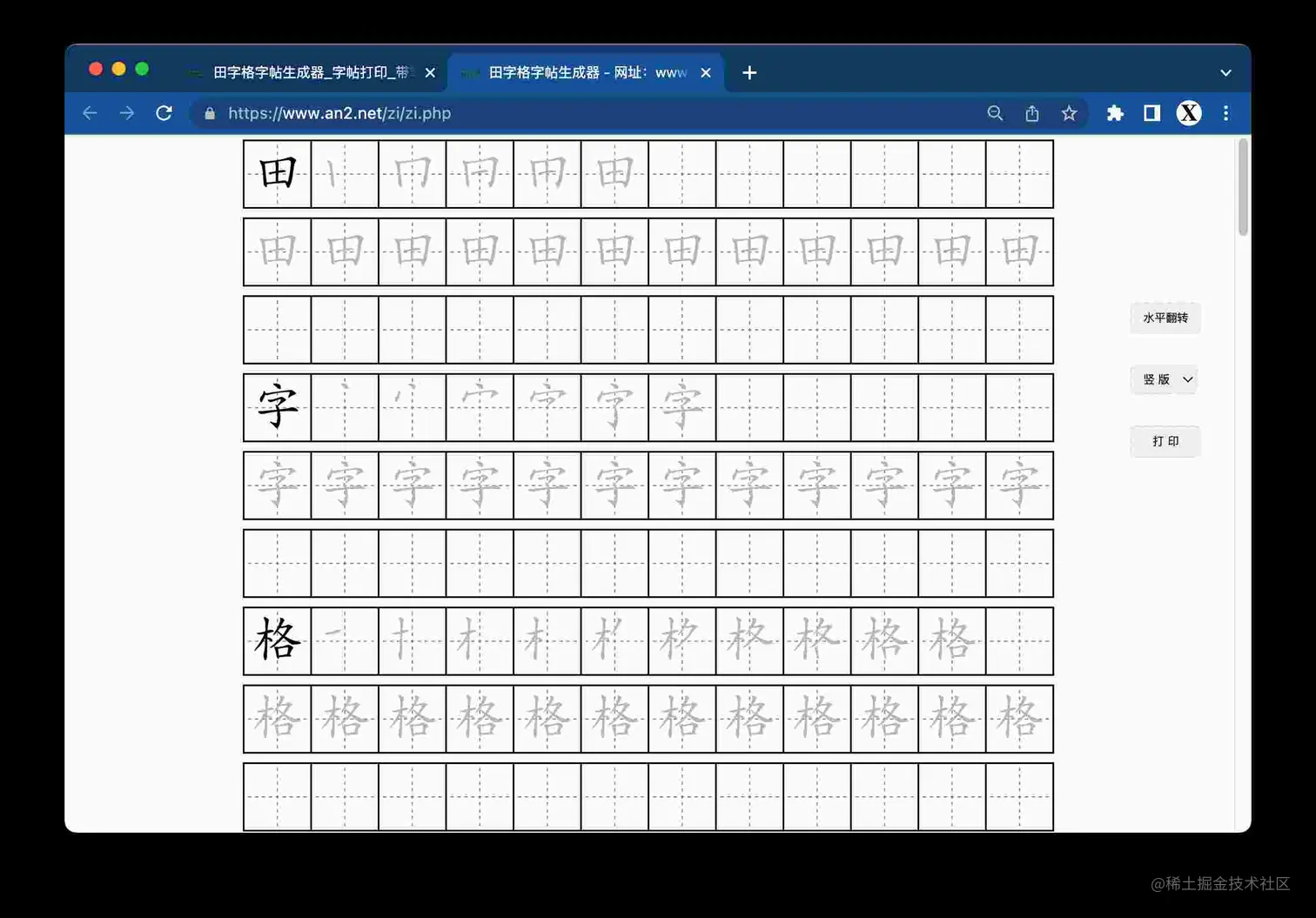
Task: Click the back navigation arrow
Action: click(x=90, y=113)
